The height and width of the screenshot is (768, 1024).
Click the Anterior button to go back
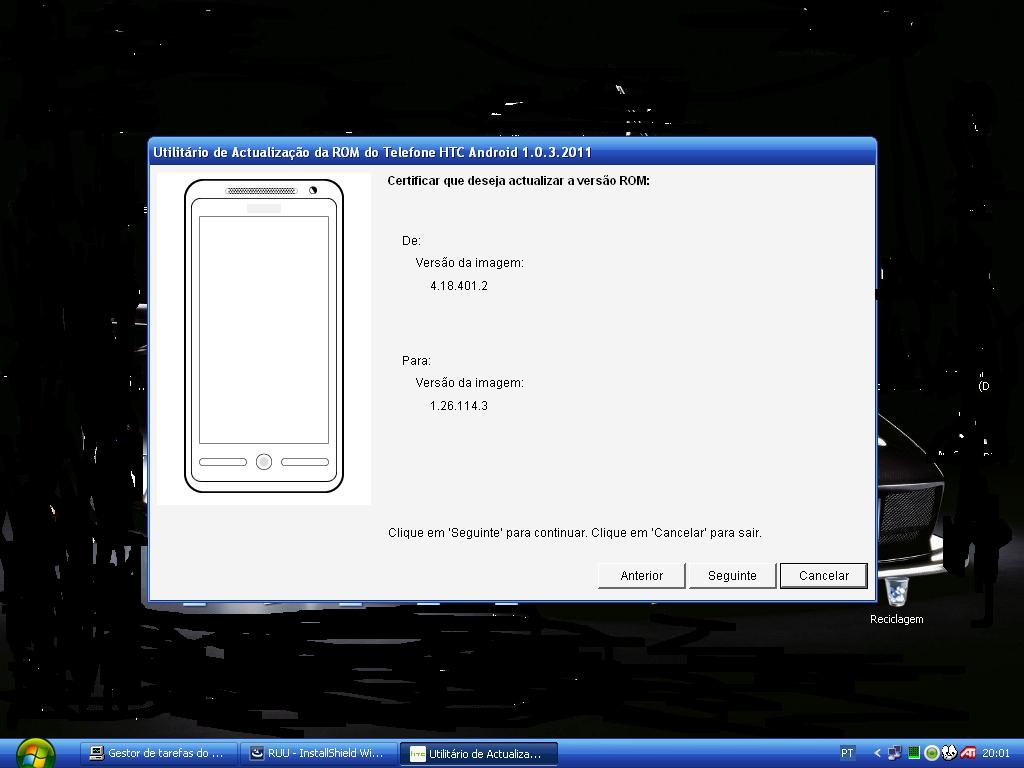coord(641,575)
